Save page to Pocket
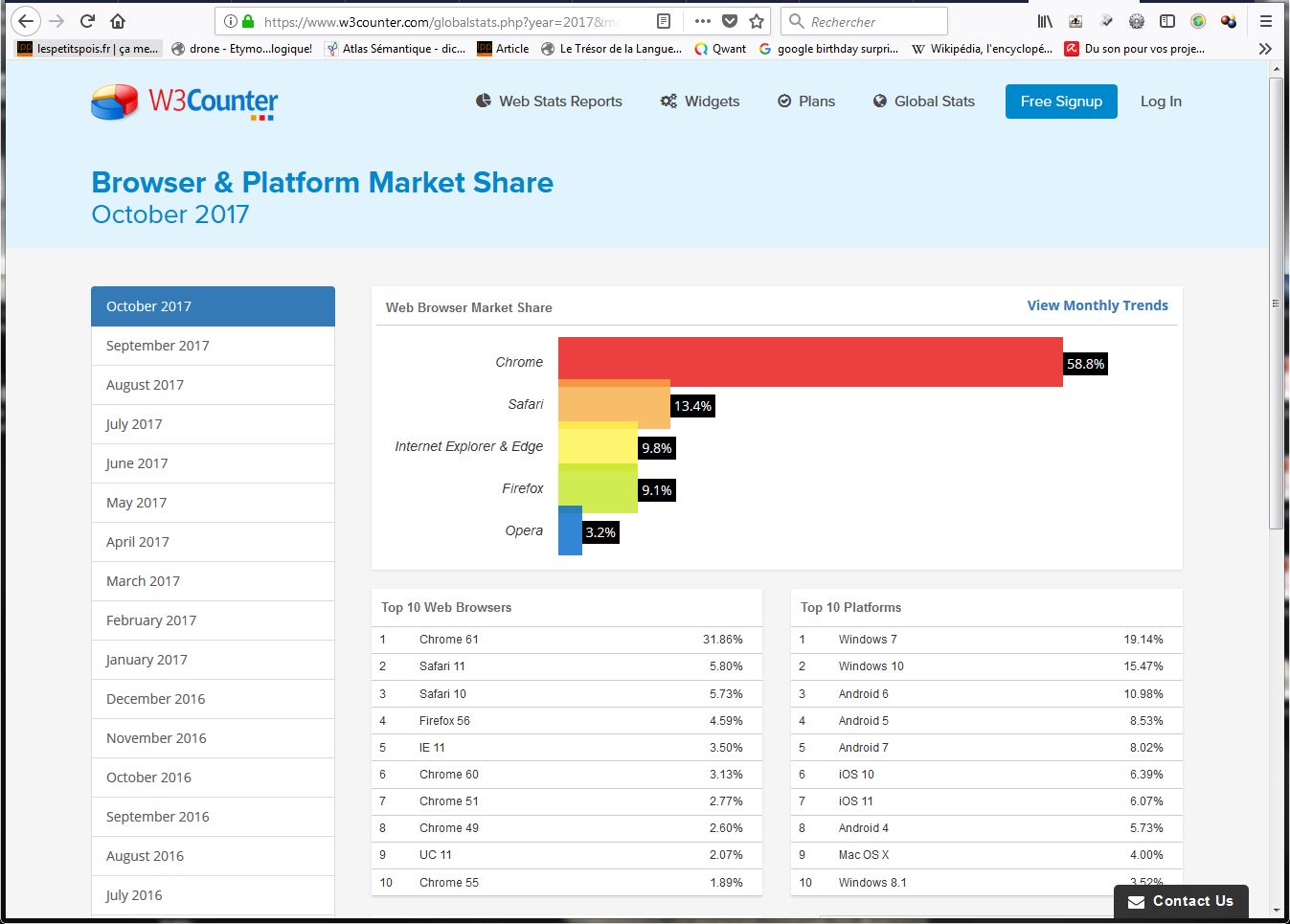This screenshot has height=924, width=1290. (x=730, y=21)
